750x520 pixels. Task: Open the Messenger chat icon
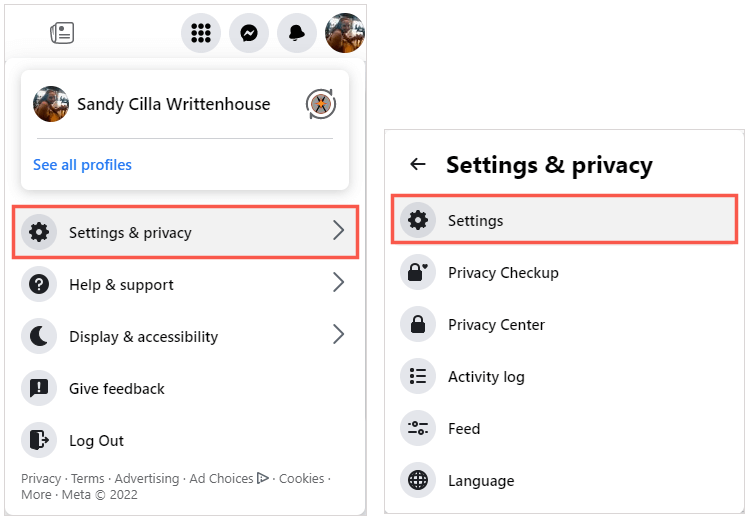coord(249,33)
